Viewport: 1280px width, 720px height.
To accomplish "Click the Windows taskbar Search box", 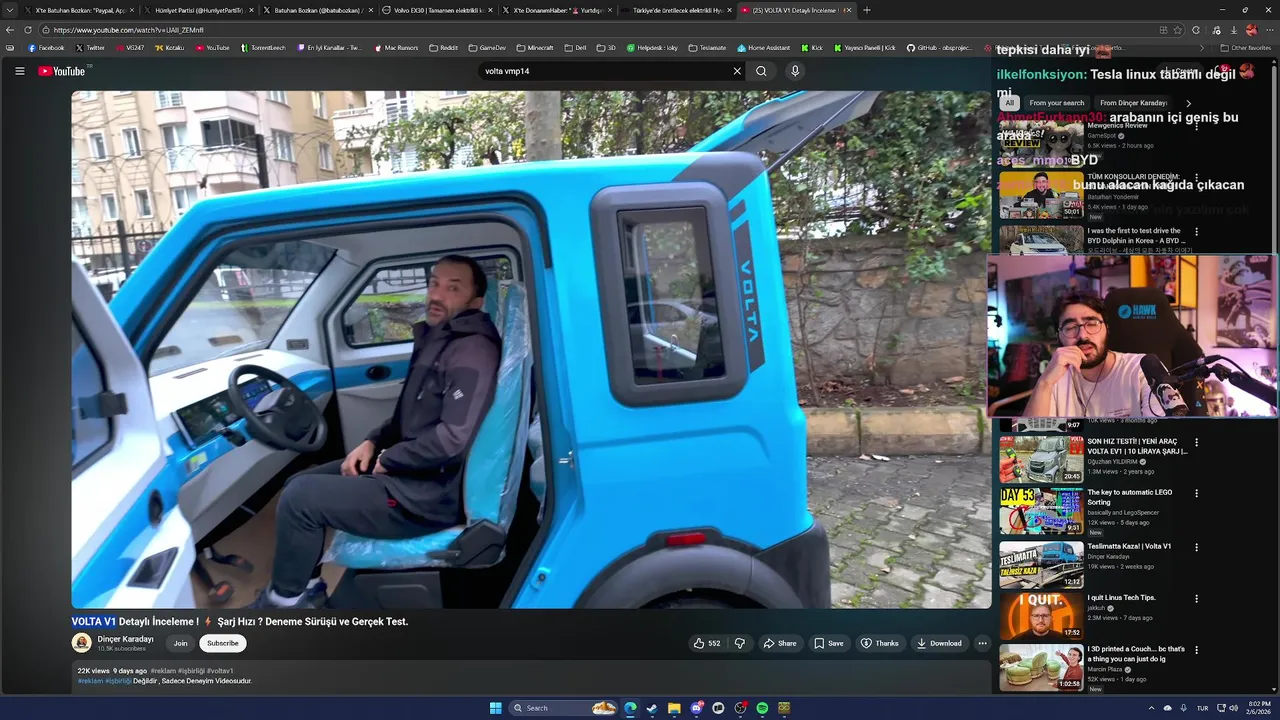I will [x=563, y=708].
